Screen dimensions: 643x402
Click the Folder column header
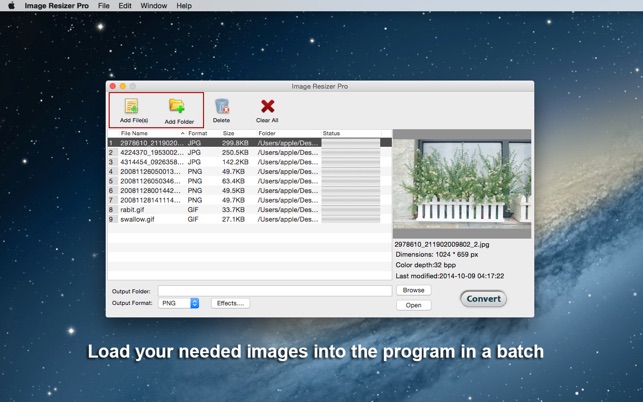(289, 133)
